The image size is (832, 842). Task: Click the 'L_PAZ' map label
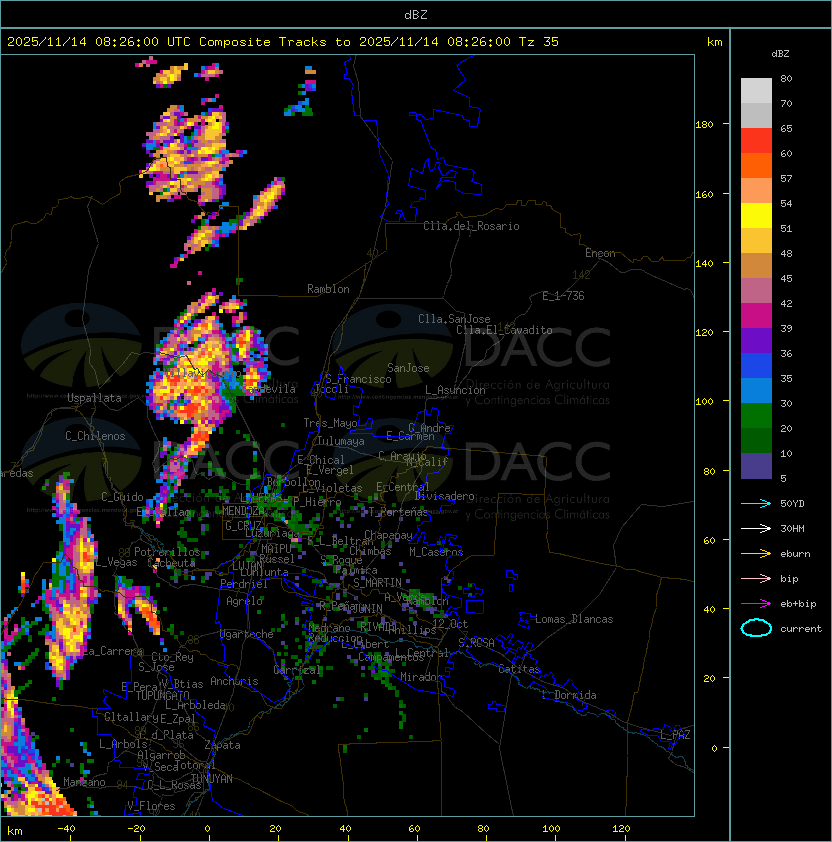click(x=675, y=735)
